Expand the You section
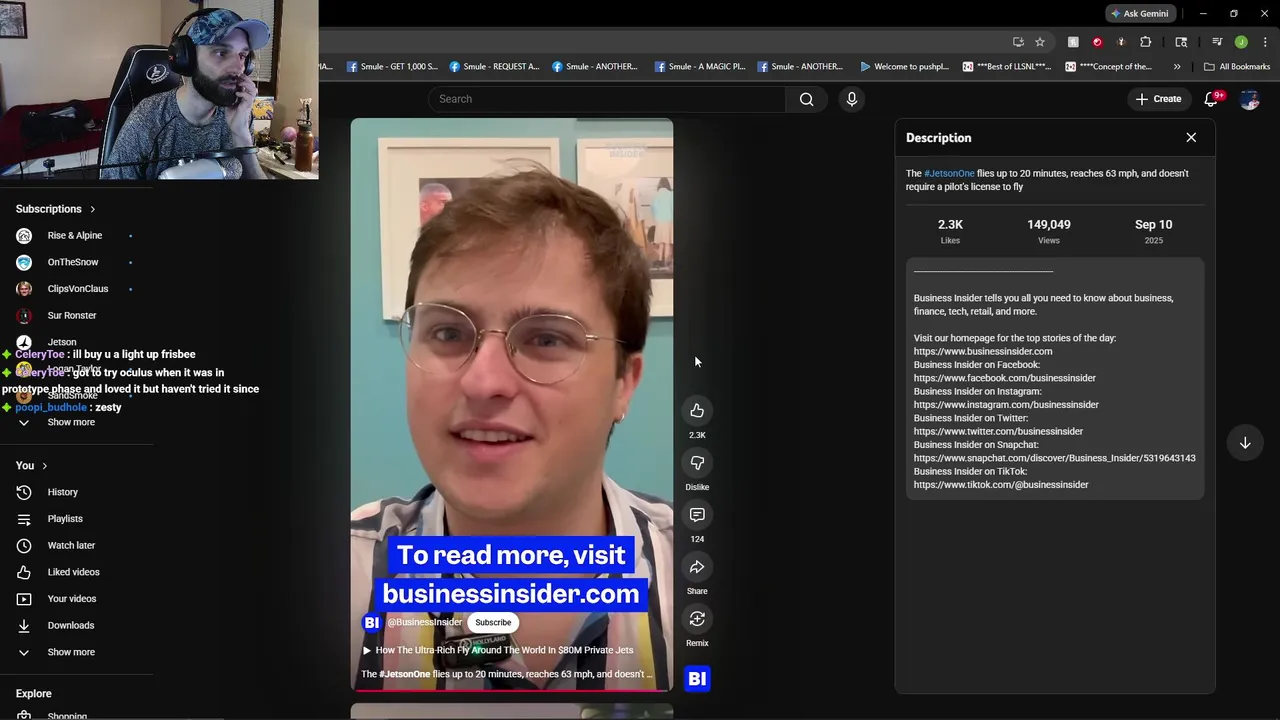This screenshot has height=720, width=1280. click(x=32, y=466)
